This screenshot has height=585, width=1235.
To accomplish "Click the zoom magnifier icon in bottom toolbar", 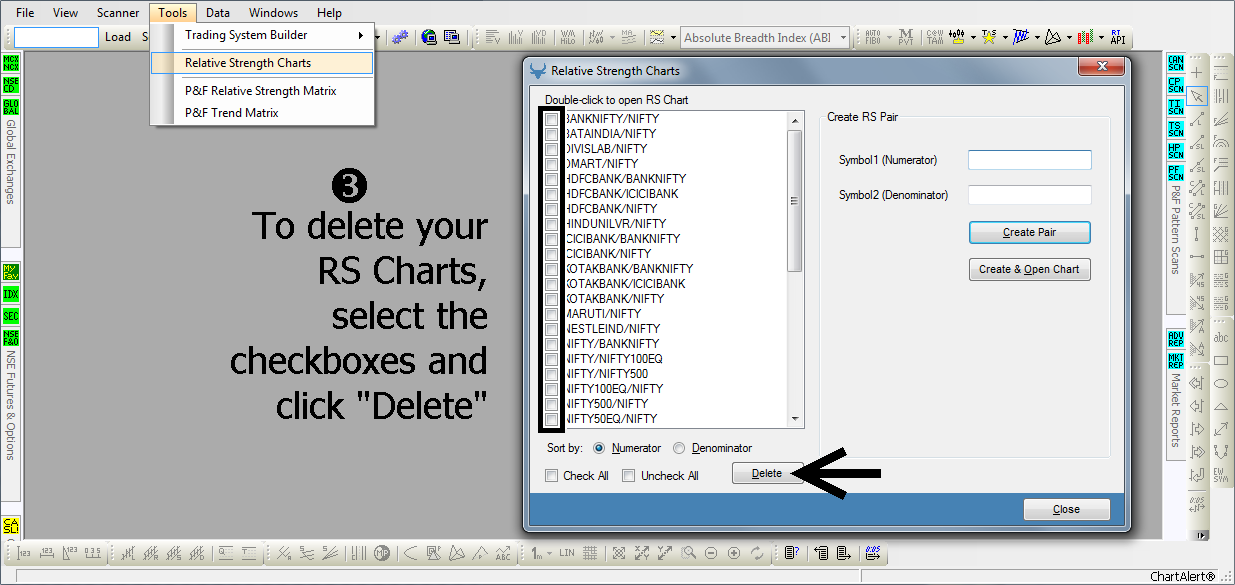I will (x=688, y=552).
